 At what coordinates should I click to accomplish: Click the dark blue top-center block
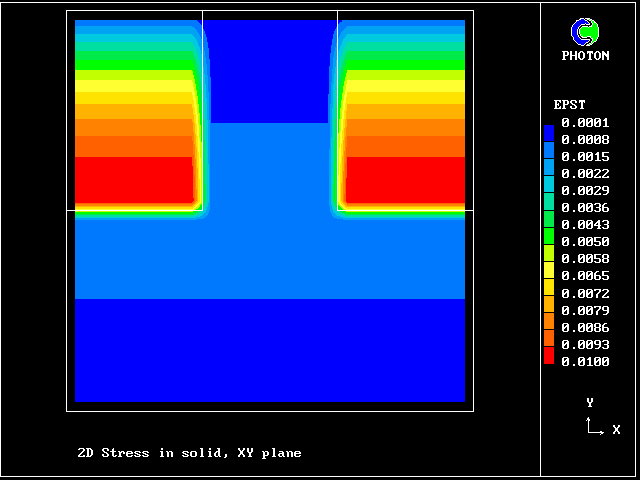(270, 70)
